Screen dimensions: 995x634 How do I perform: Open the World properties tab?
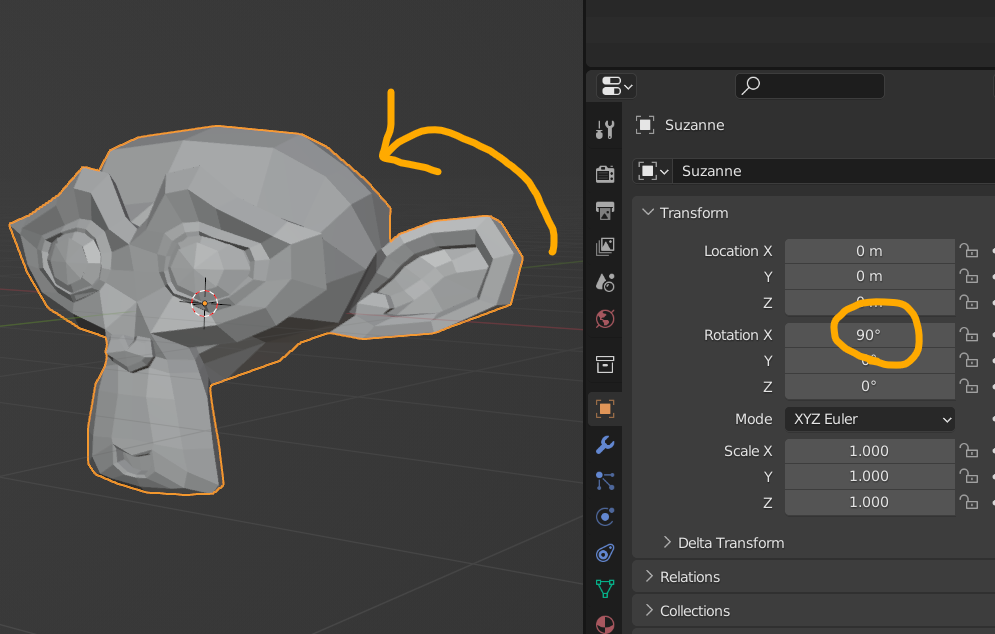point(605,319)
